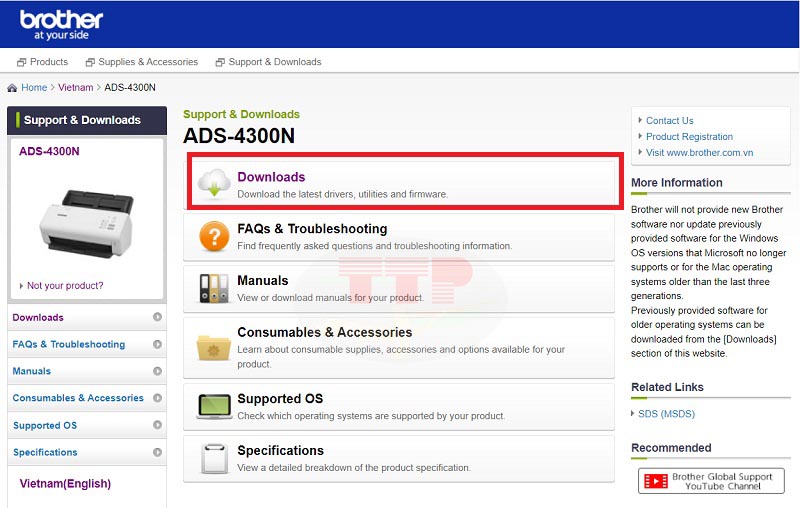Select Supported OS text in left sidebar
The height and width of the screenshot is (508, 800).
45,425
